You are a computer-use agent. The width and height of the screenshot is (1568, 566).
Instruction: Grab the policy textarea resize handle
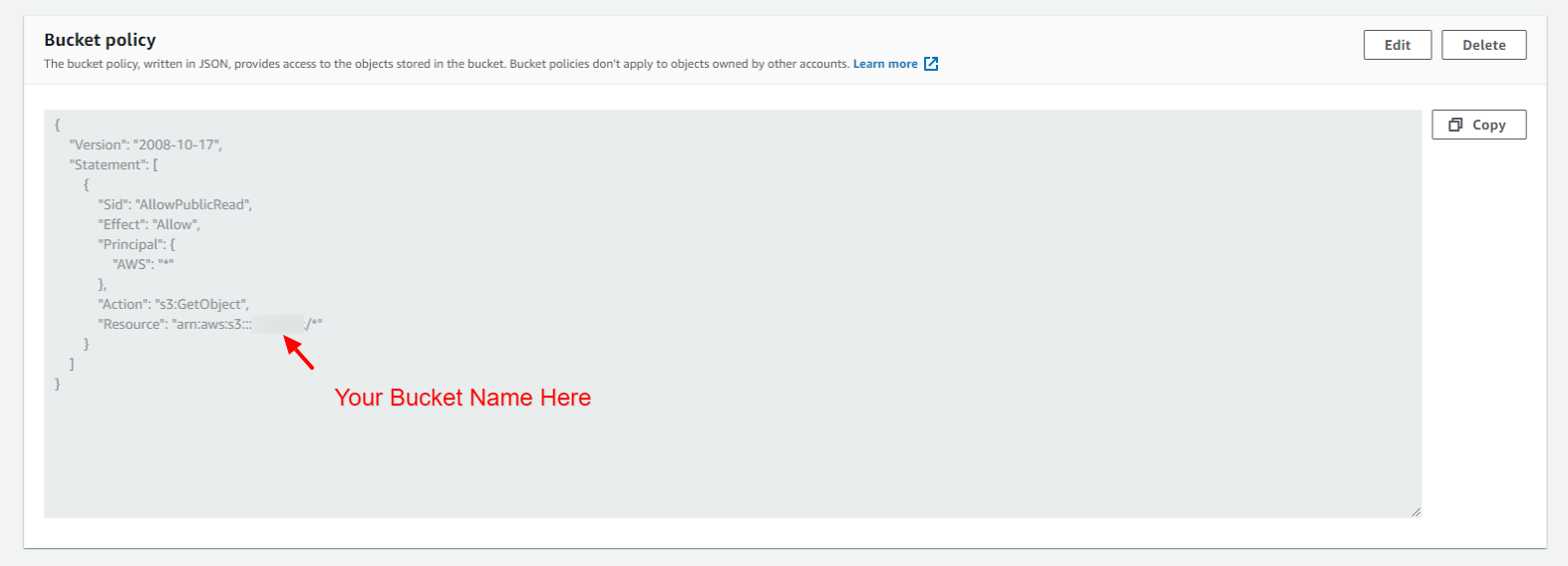pos(1414,511)
